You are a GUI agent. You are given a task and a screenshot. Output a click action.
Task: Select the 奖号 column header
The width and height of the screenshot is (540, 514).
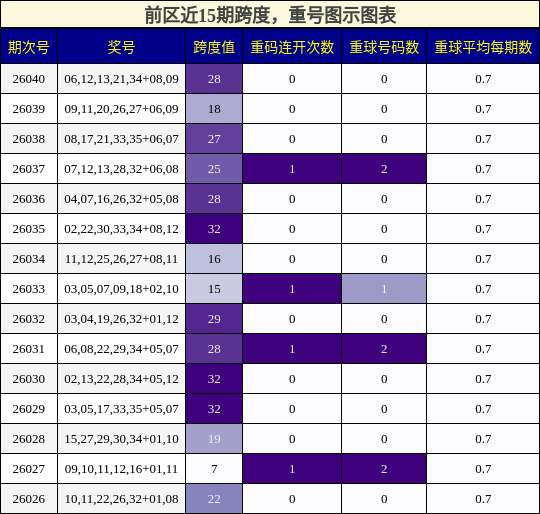[x=122, y=47]
